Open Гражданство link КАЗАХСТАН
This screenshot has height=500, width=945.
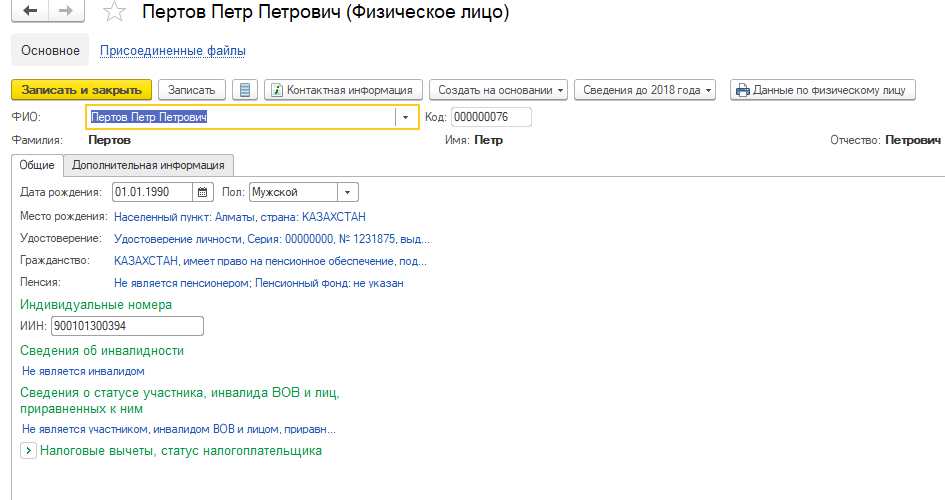[x=270, y=261]
